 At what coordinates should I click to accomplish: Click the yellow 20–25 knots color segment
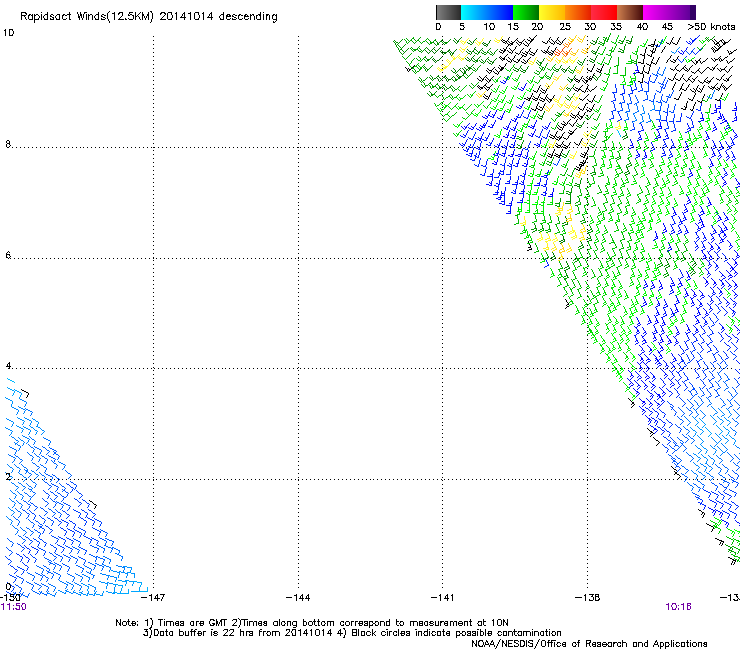coord(552,12)
